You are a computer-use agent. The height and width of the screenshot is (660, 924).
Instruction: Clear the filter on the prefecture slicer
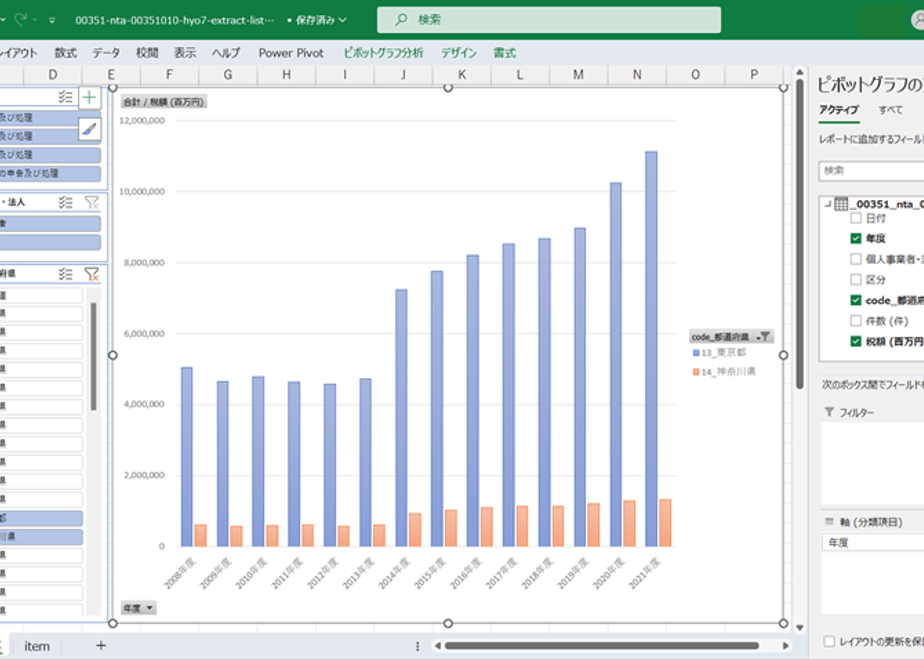(91, 274)
